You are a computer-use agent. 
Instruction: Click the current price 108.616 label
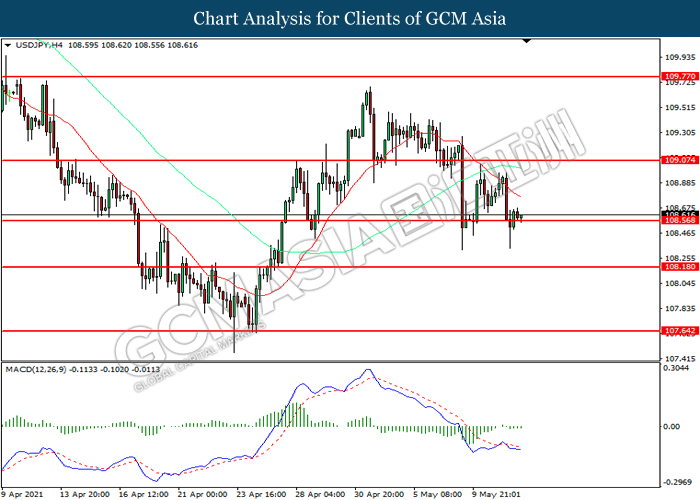click(x=680, y=214)
